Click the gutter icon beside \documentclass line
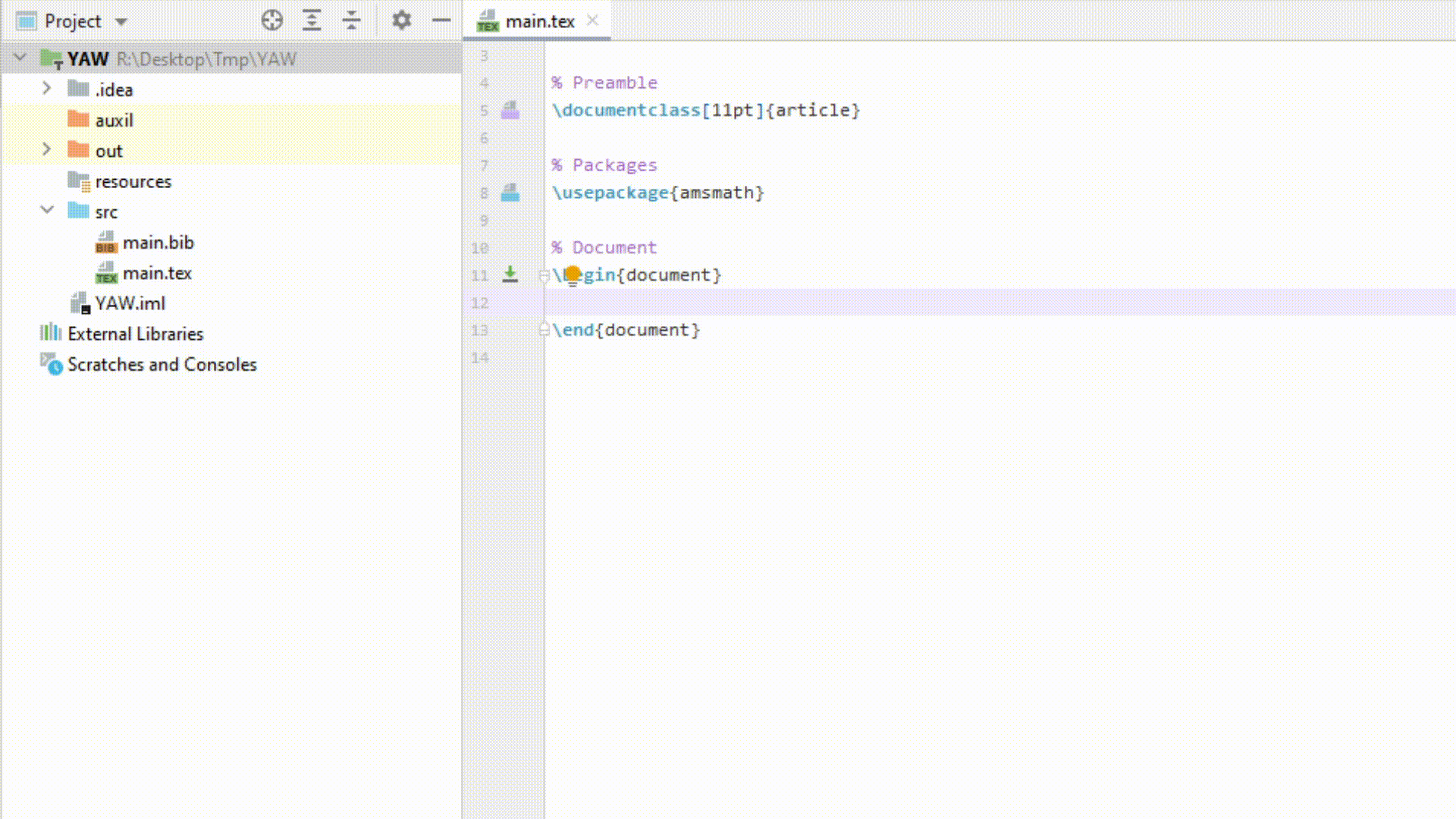 point(510,111)
